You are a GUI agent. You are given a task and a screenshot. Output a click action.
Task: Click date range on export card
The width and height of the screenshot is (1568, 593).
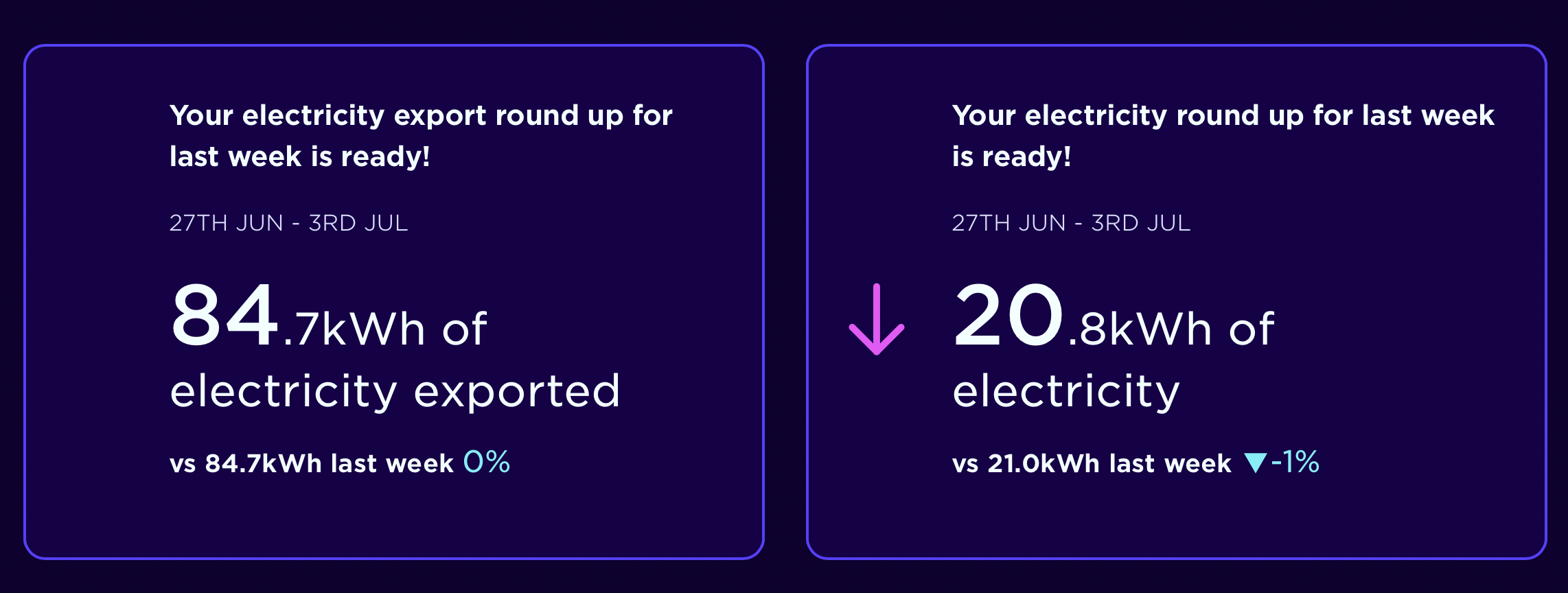289,223
